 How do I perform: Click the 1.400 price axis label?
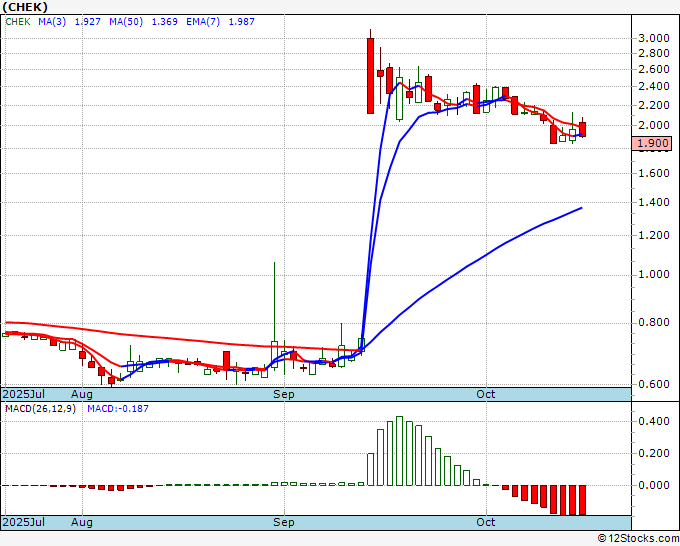pos(654,202)
